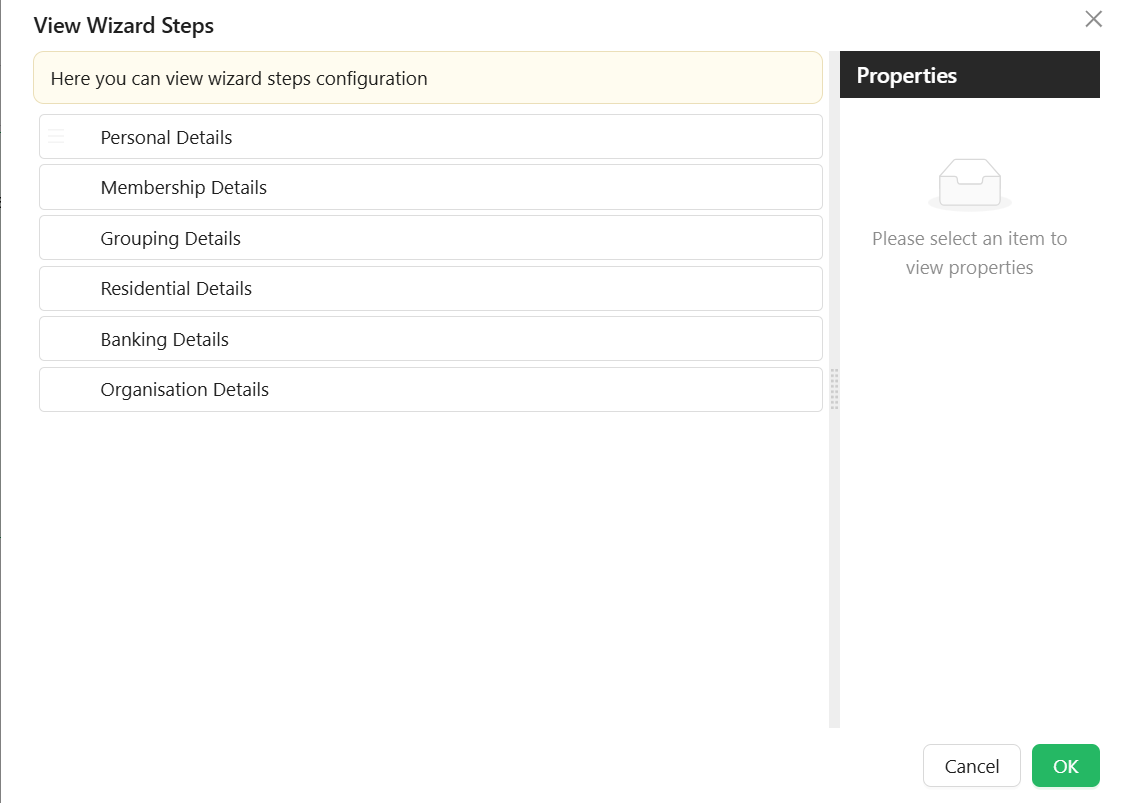Click the View Wizard Steps title

tap(124, 25)
